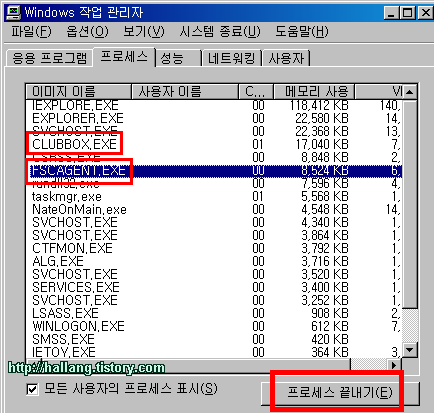Select the taskmgr.exe process row

214,196
